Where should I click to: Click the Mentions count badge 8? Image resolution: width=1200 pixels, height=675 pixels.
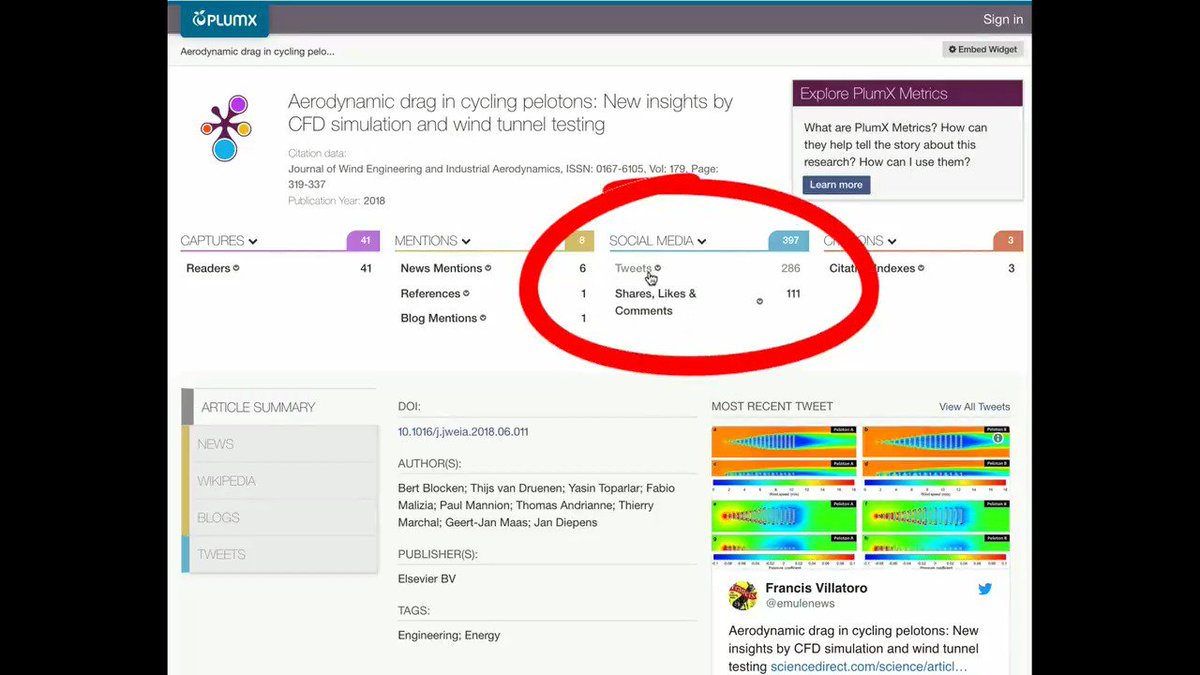(580, 240)
